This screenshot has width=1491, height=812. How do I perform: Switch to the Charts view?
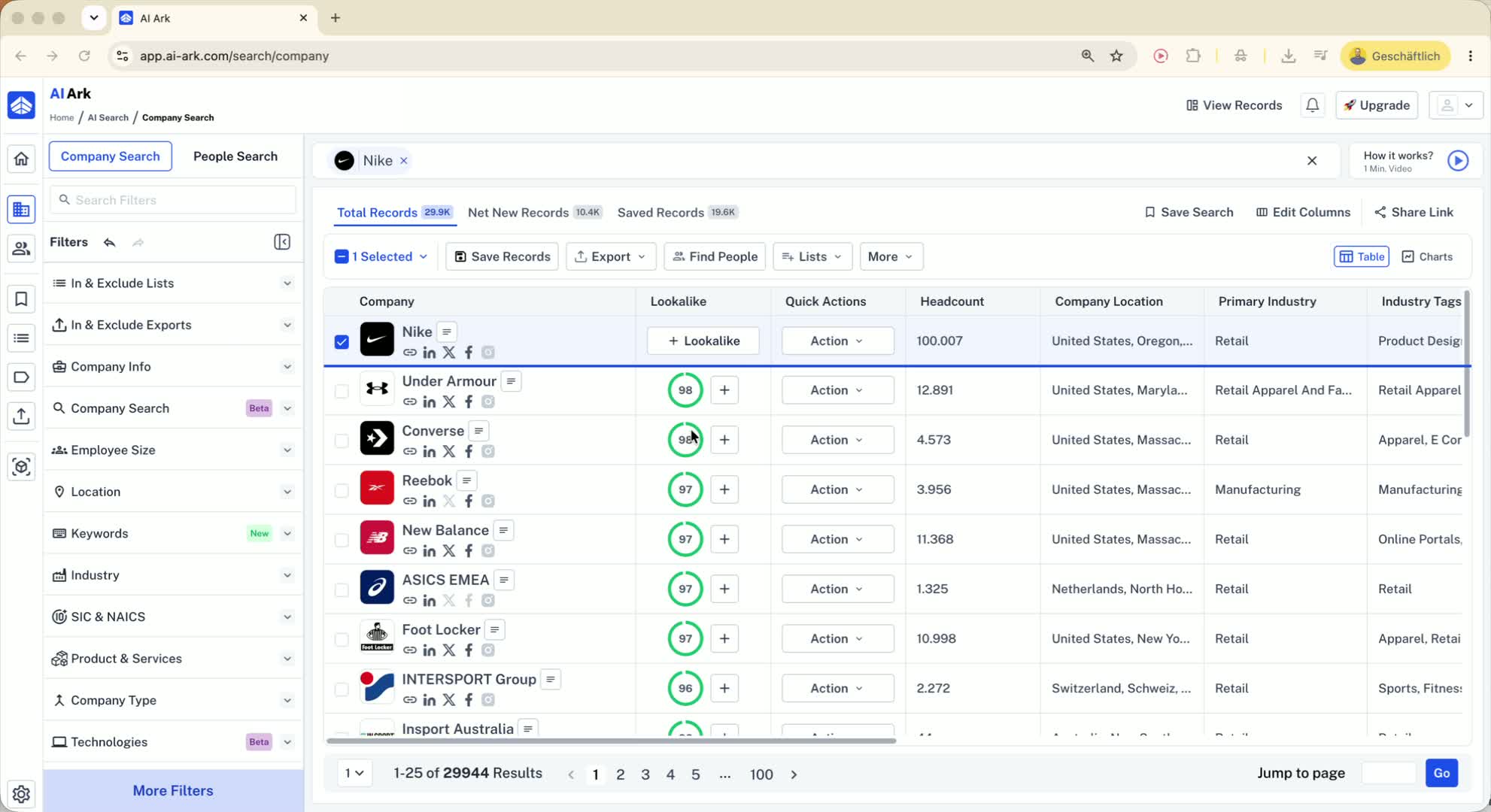pyautogui.click(x=1427, y=256)
